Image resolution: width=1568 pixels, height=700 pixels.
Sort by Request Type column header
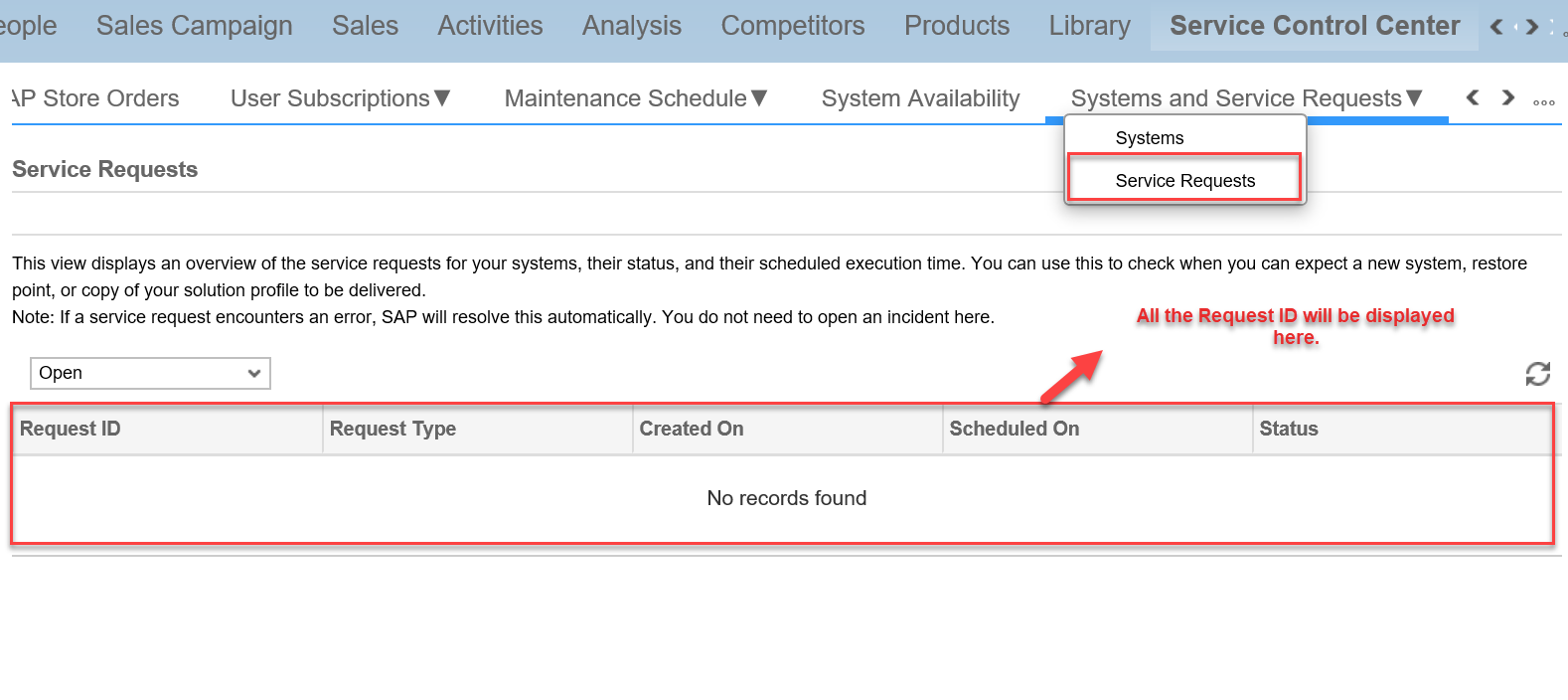[478, 429]
